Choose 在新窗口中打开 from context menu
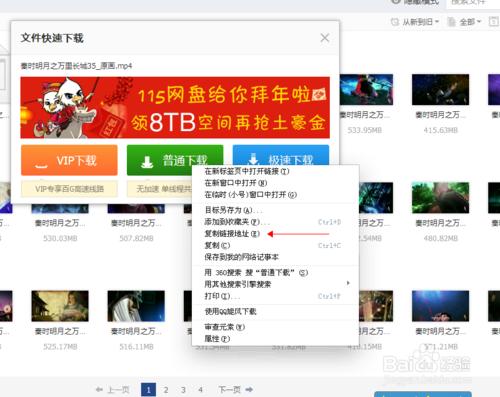The height and width of the screenshot is (397, 500). pos(236,183)
